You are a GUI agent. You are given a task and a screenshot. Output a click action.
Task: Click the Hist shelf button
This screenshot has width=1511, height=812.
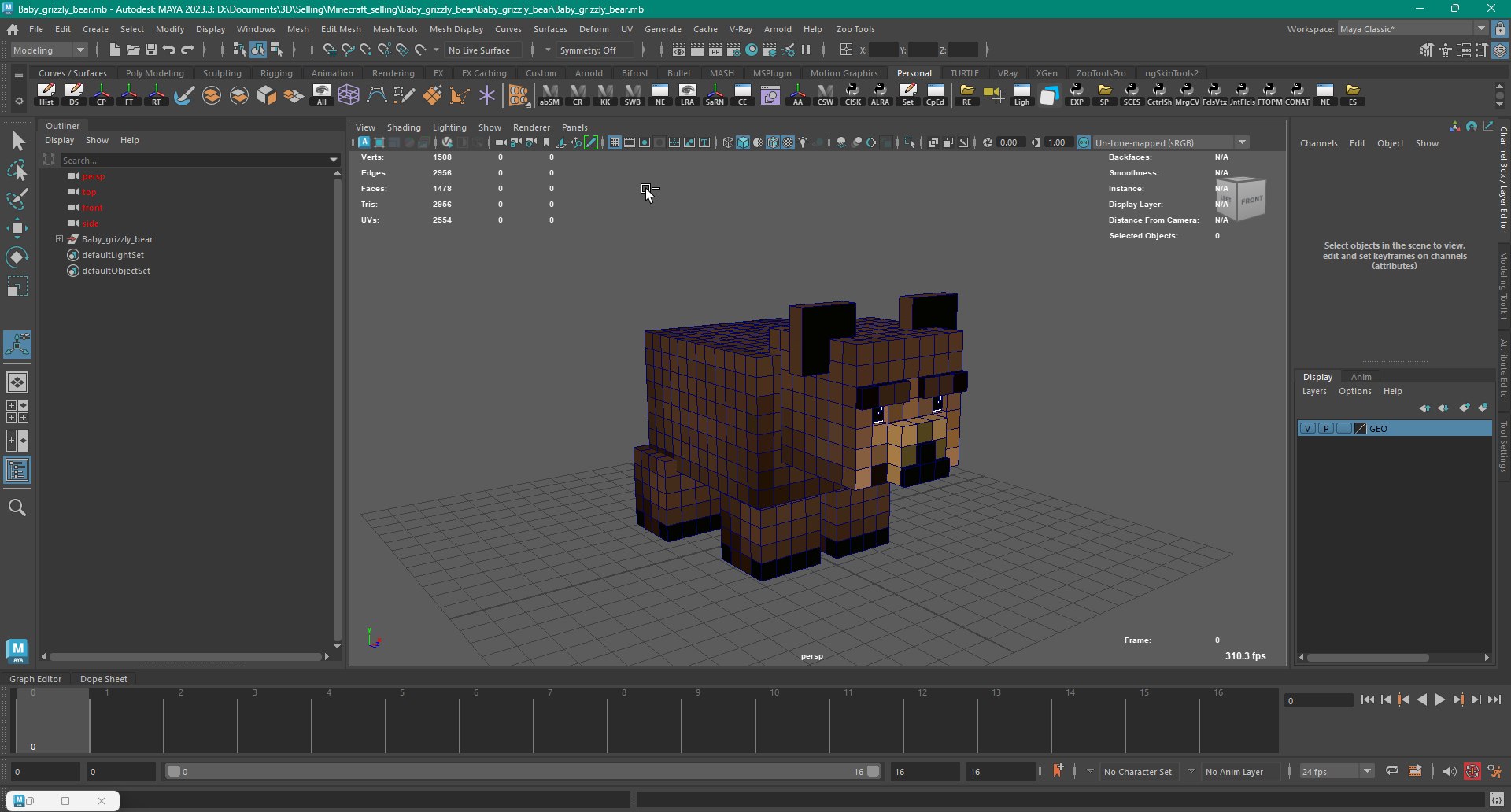click(x=46, y=94)
